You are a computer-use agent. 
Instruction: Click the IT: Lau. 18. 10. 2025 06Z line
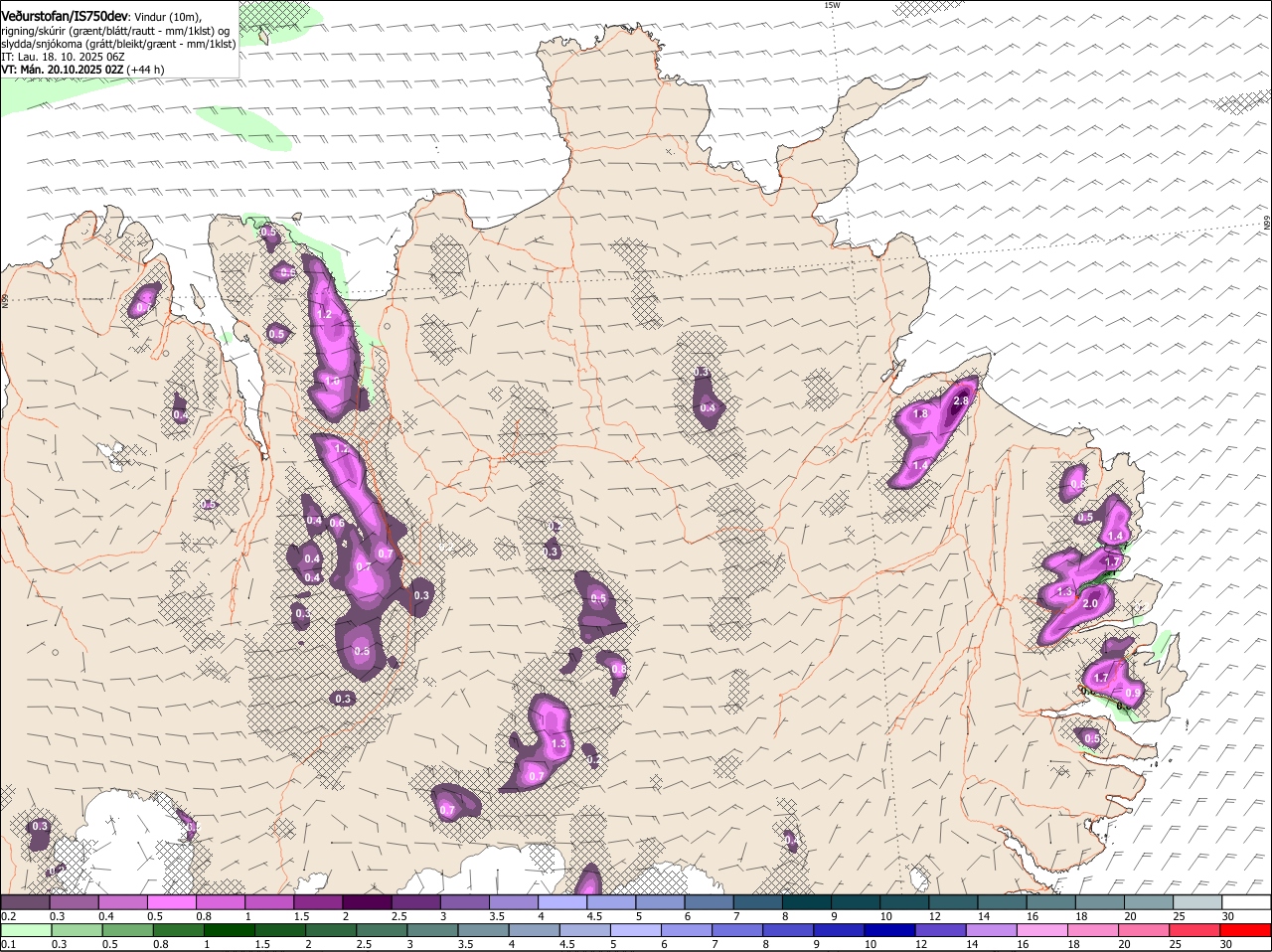coord(62,57)
